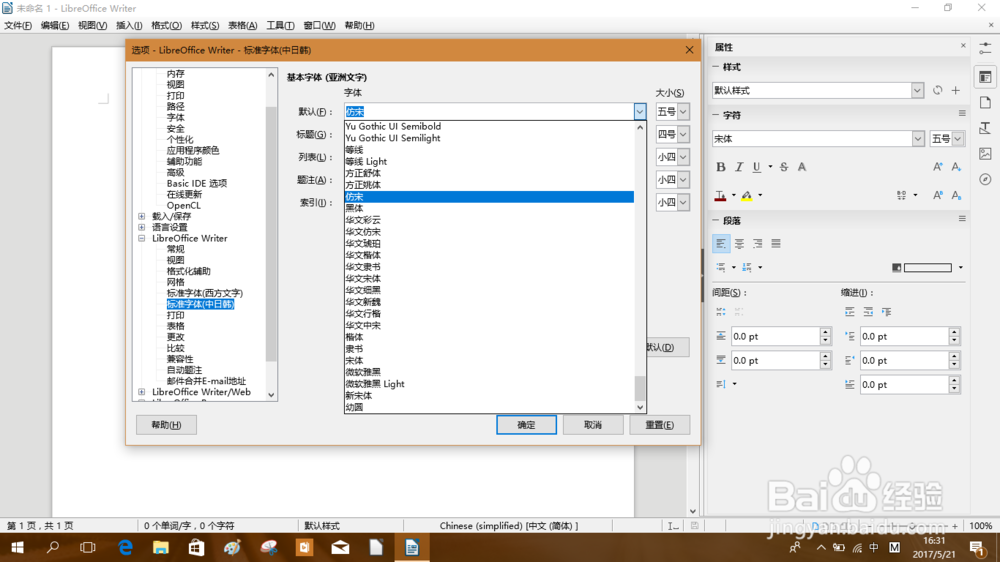The width and height of the screenshot is (1000, 562).
Task: Click the Increase font size icon
Action: pyautogui.click(x=938, y=167)
